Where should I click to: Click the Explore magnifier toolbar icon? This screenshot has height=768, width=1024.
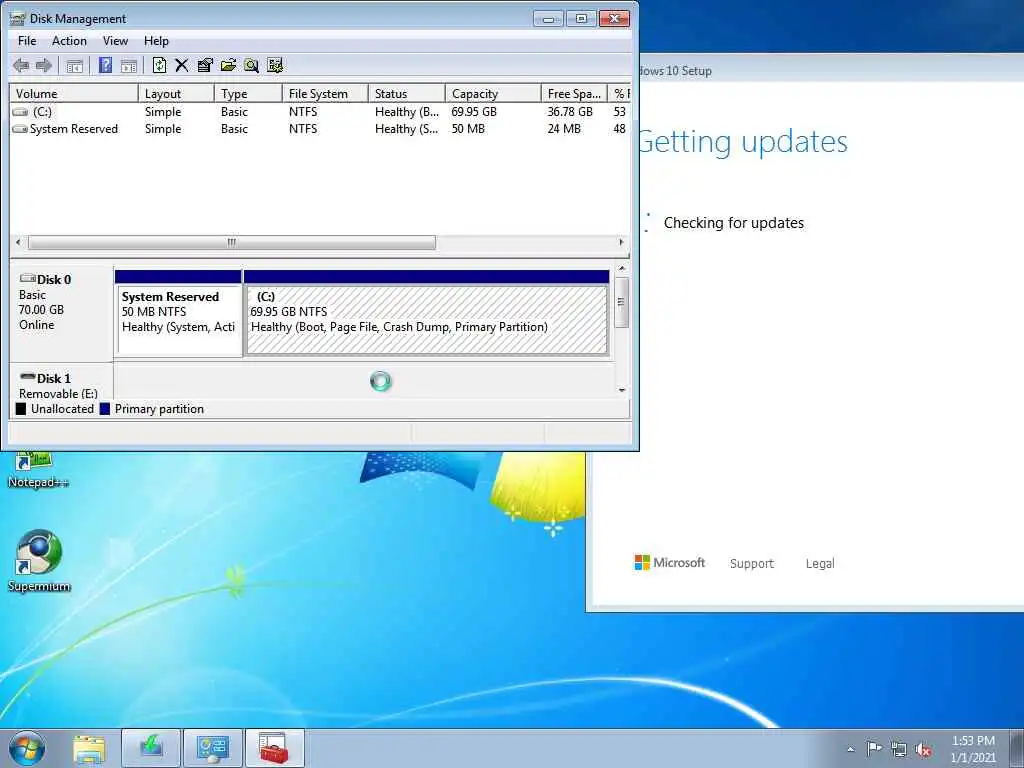pos(251,65)
